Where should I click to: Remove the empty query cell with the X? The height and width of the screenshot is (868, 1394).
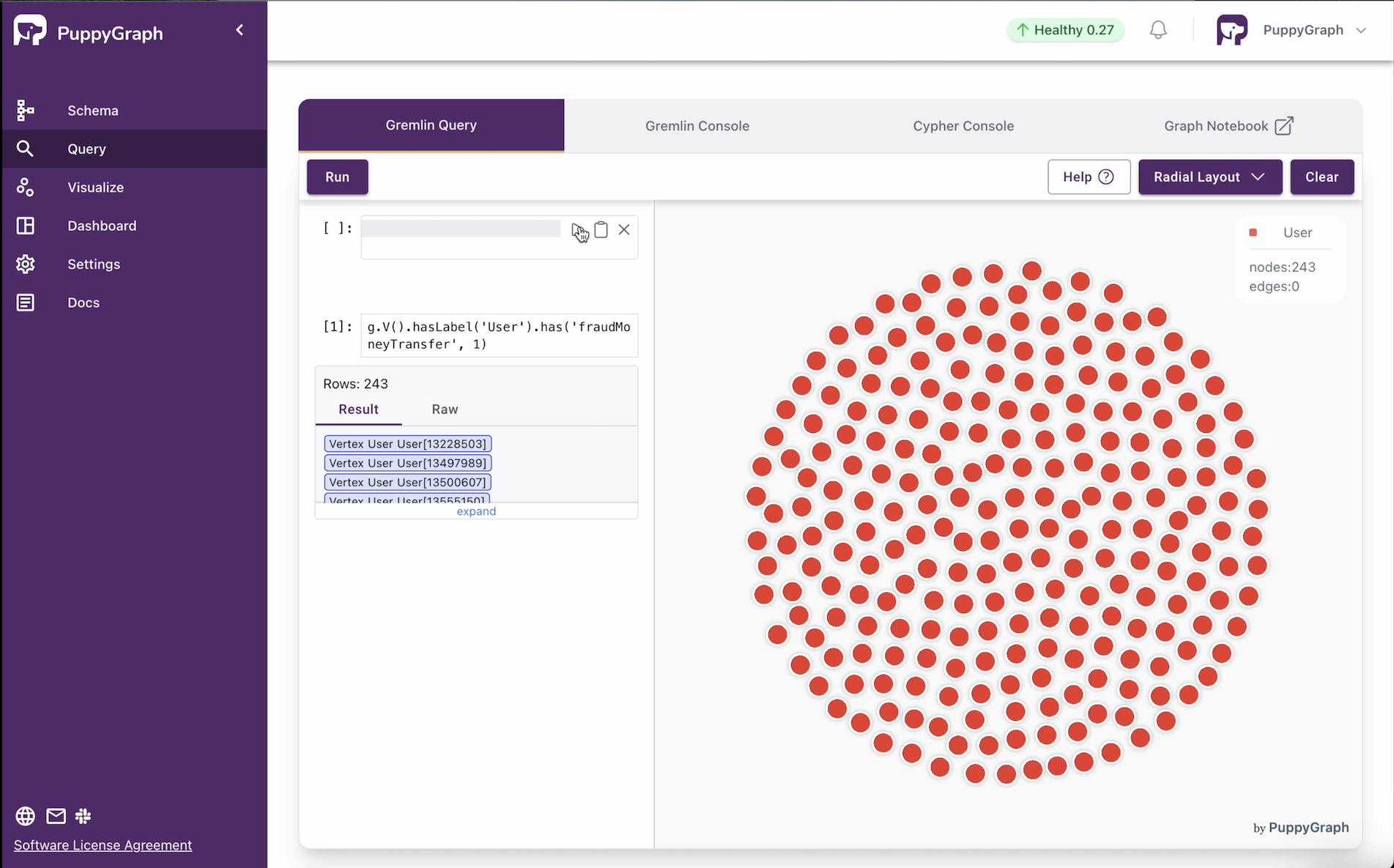pyautogui.click(x=624, y=229)
